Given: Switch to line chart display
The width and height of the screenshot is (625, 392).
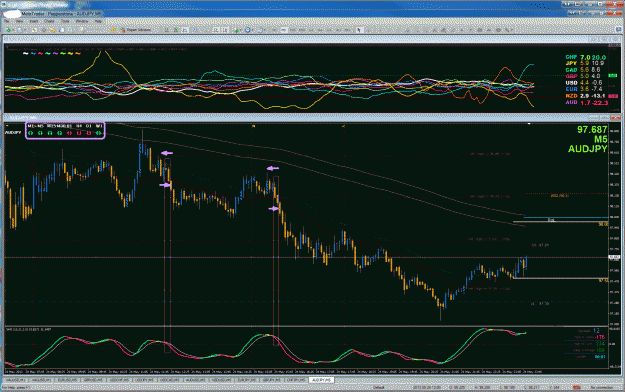Looking at the screenshot, I should 185,30.
